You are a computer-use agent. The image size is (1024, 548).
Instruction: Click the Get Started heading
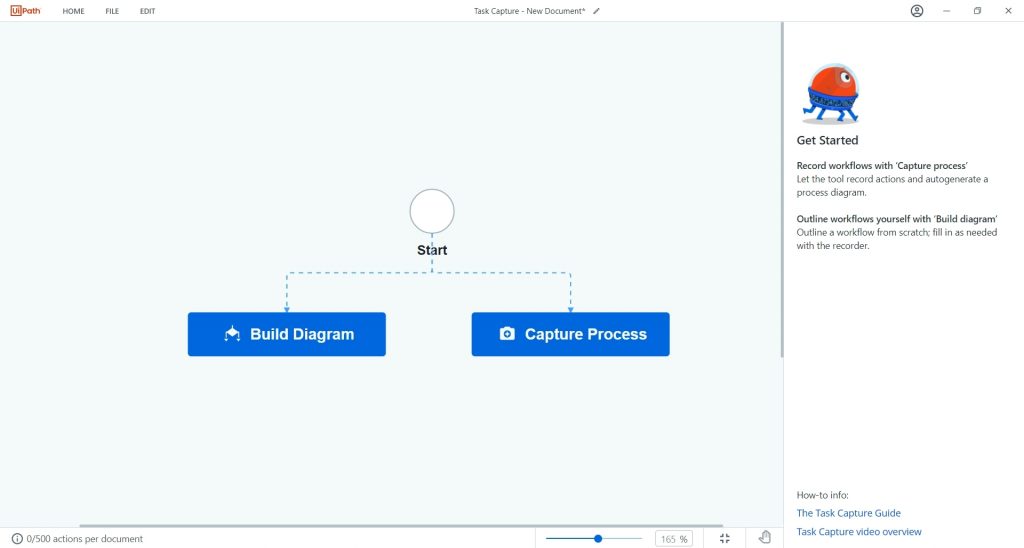[x=827, y=140]
